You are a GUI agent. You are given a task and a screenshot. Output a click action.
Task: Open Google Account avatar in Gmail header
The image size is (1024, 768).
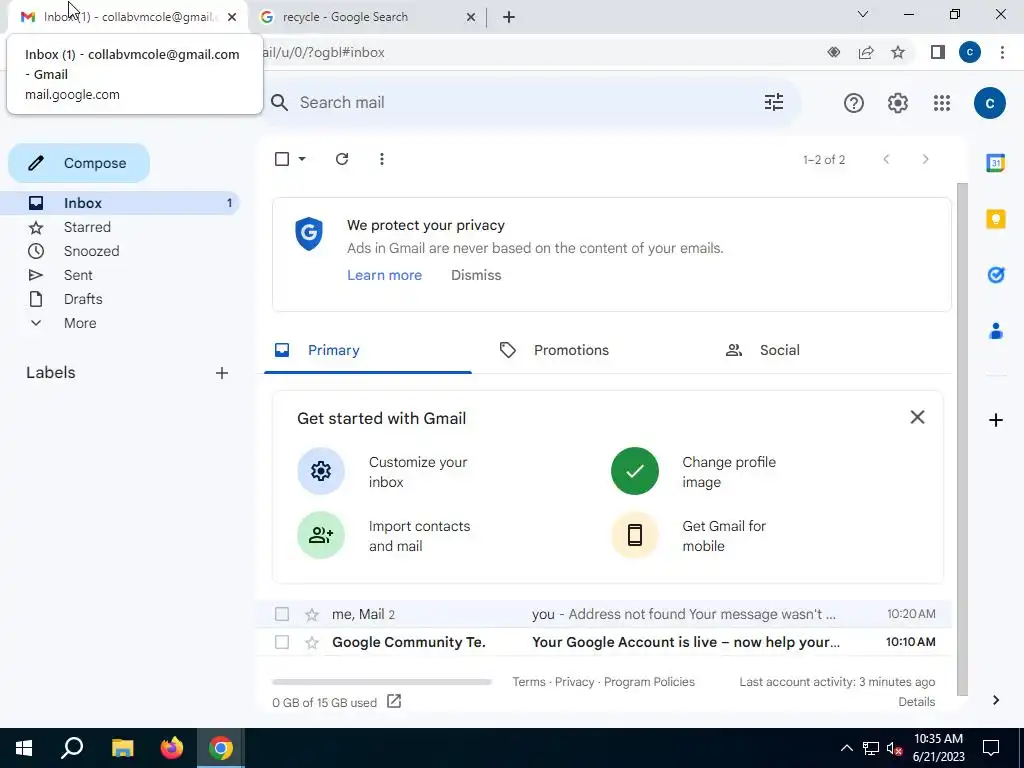point(989,103)
